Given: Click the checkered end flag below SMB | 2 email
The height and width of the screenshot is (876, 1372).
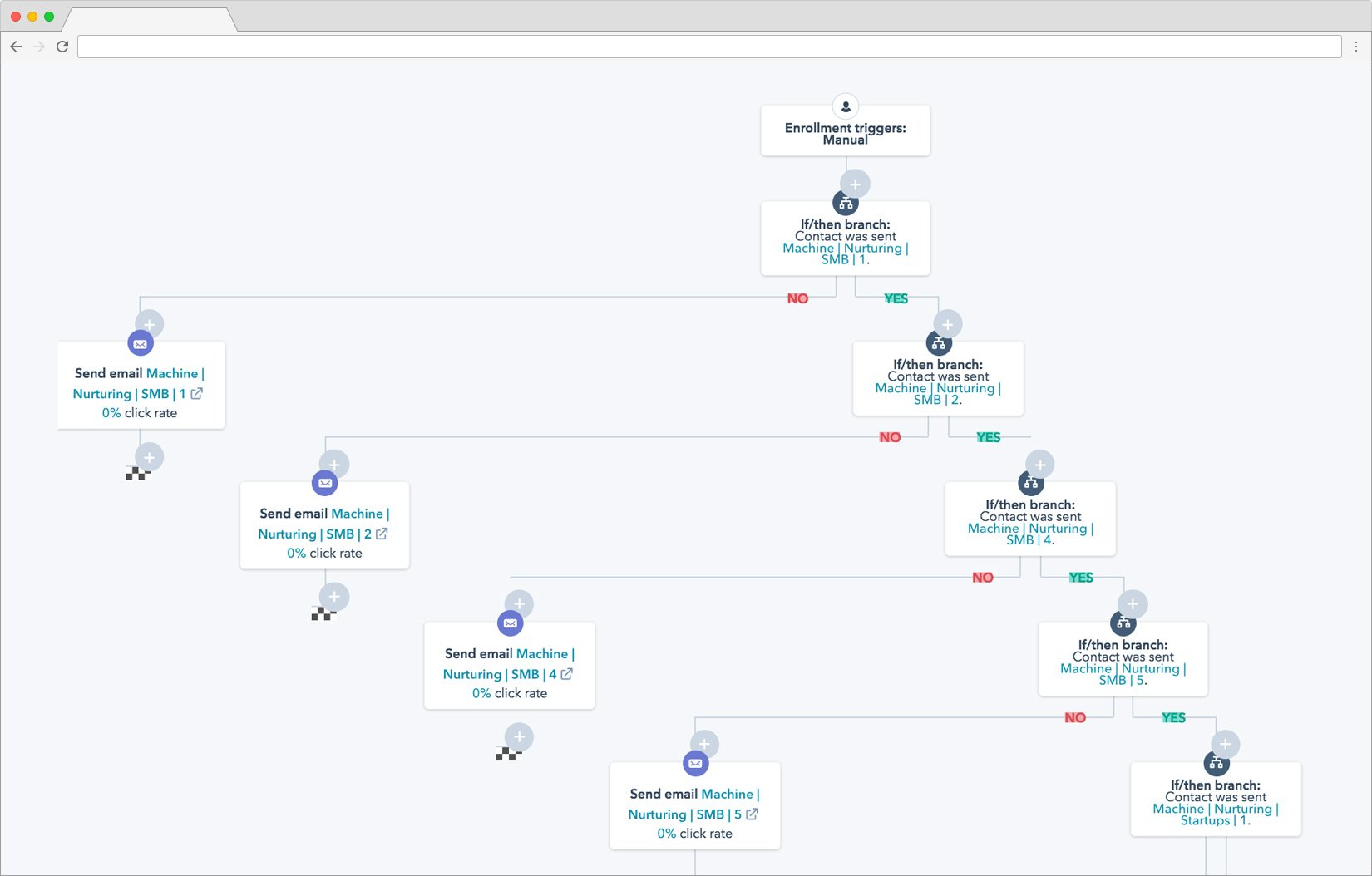Looking at the screenshot, I should [323, 613].
